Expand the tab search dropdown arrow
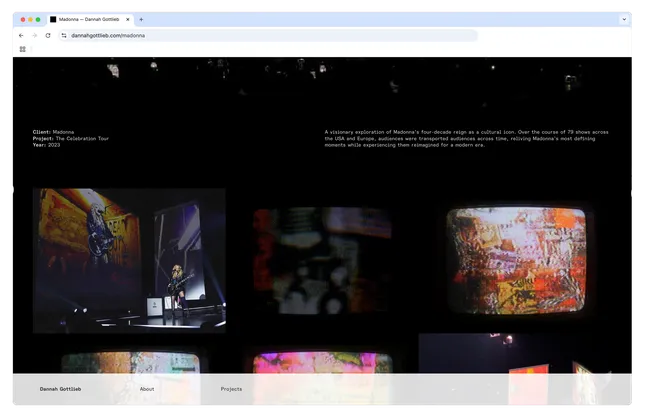The width and height of the screenshot is (645, 417). coord(624,19)
